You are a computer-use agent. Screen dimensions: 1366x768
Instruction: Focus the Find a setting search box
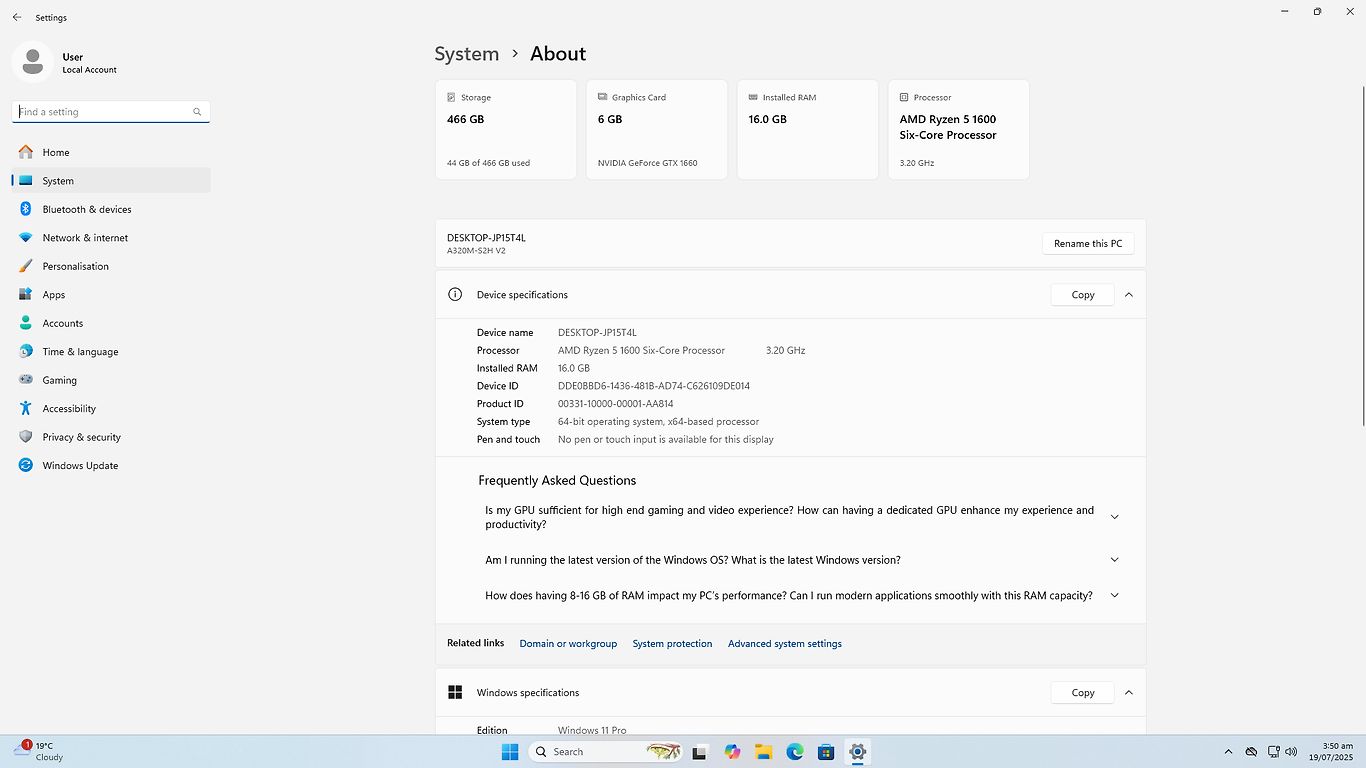[111, 112]
